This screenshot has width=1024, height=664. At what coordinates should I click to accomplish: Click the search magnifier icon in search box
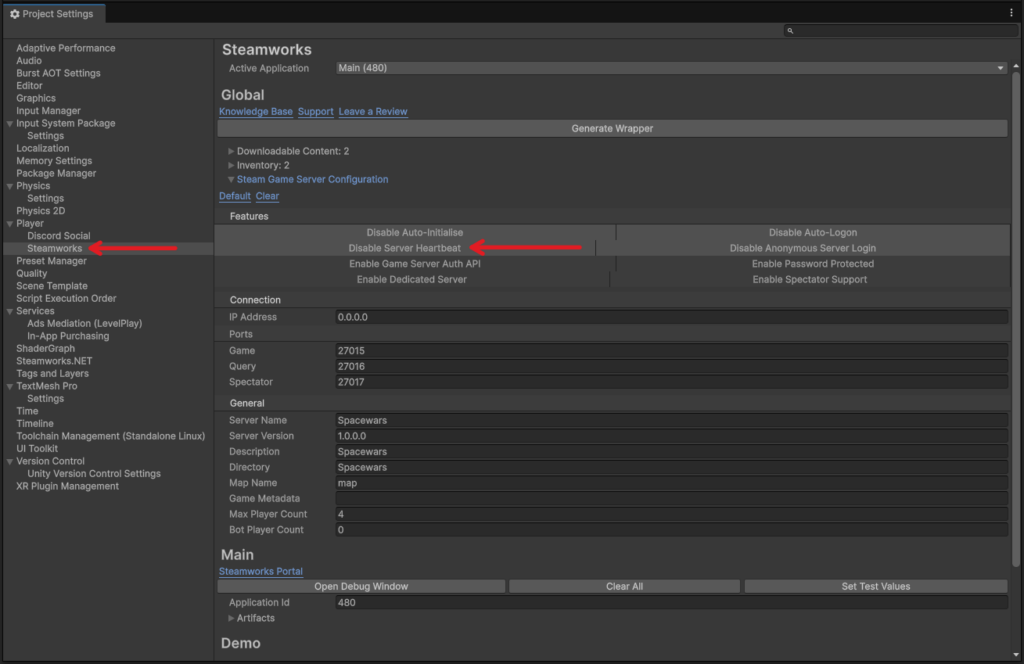[790, 31]
